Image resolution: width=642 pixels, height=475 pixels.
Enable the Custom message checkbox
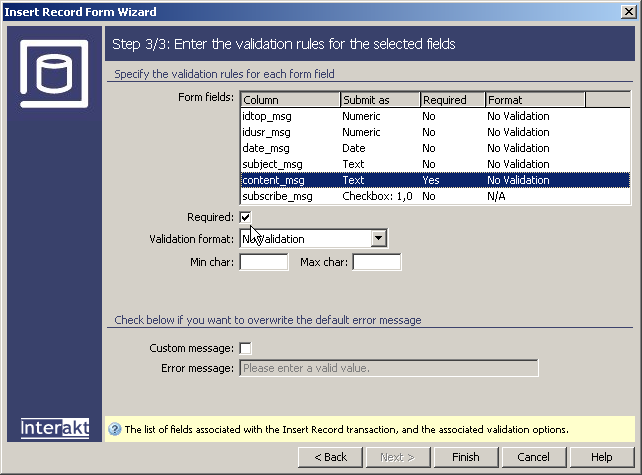(246, 348)
